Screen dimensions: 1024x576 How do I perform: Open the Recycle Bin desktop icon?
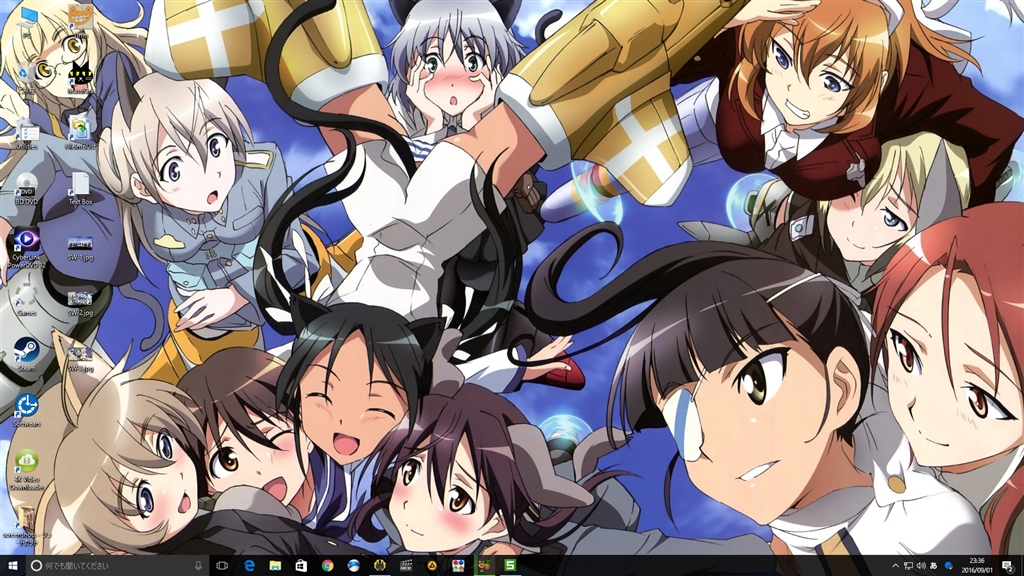(26, 77)
